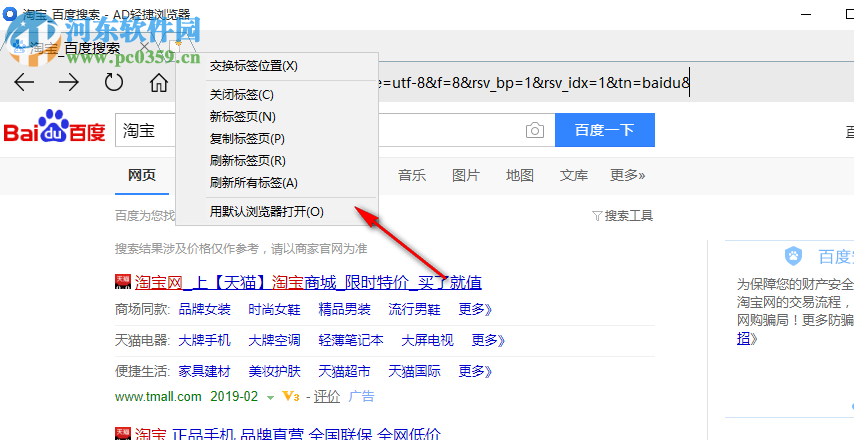854x440 pixels.
Task: Open the 大牌空调 link
Action: coord(274,341)
